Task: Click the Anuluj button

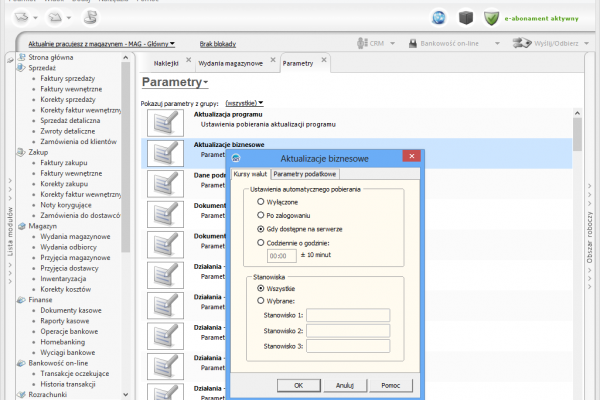Action: click(345, 384)
